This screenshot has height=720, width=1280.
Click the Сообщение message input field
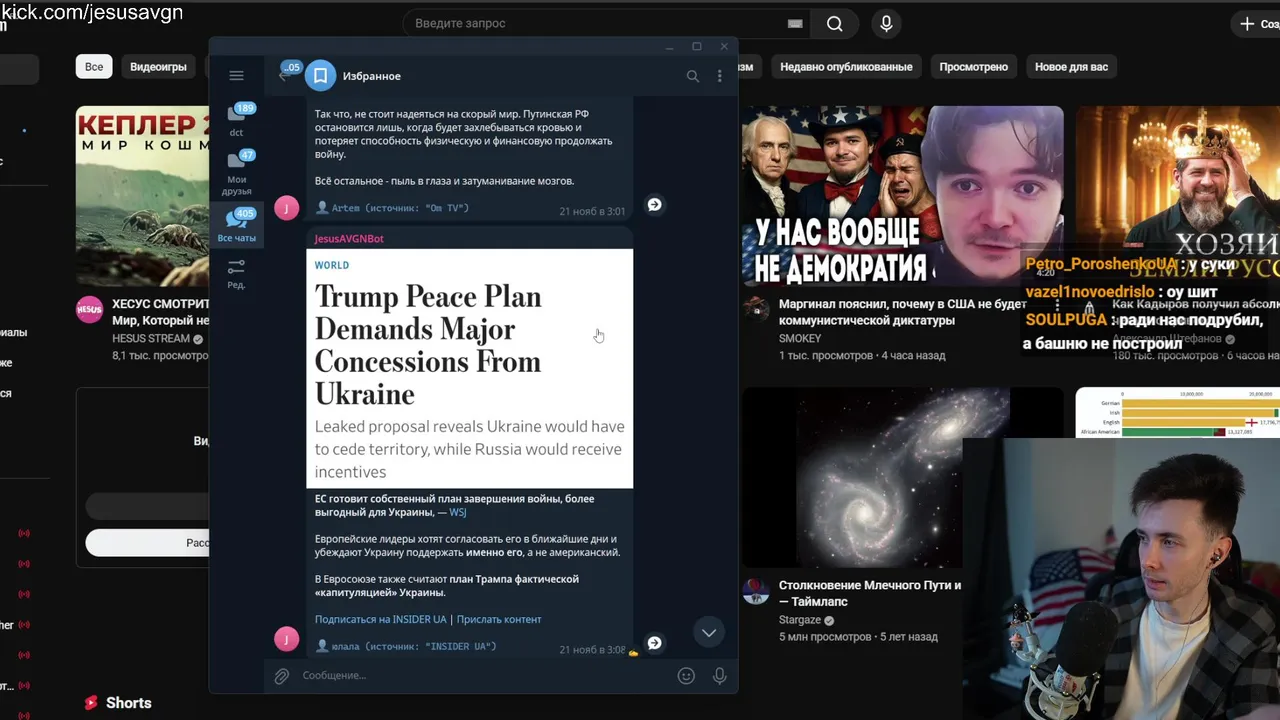tap(483, 676)
